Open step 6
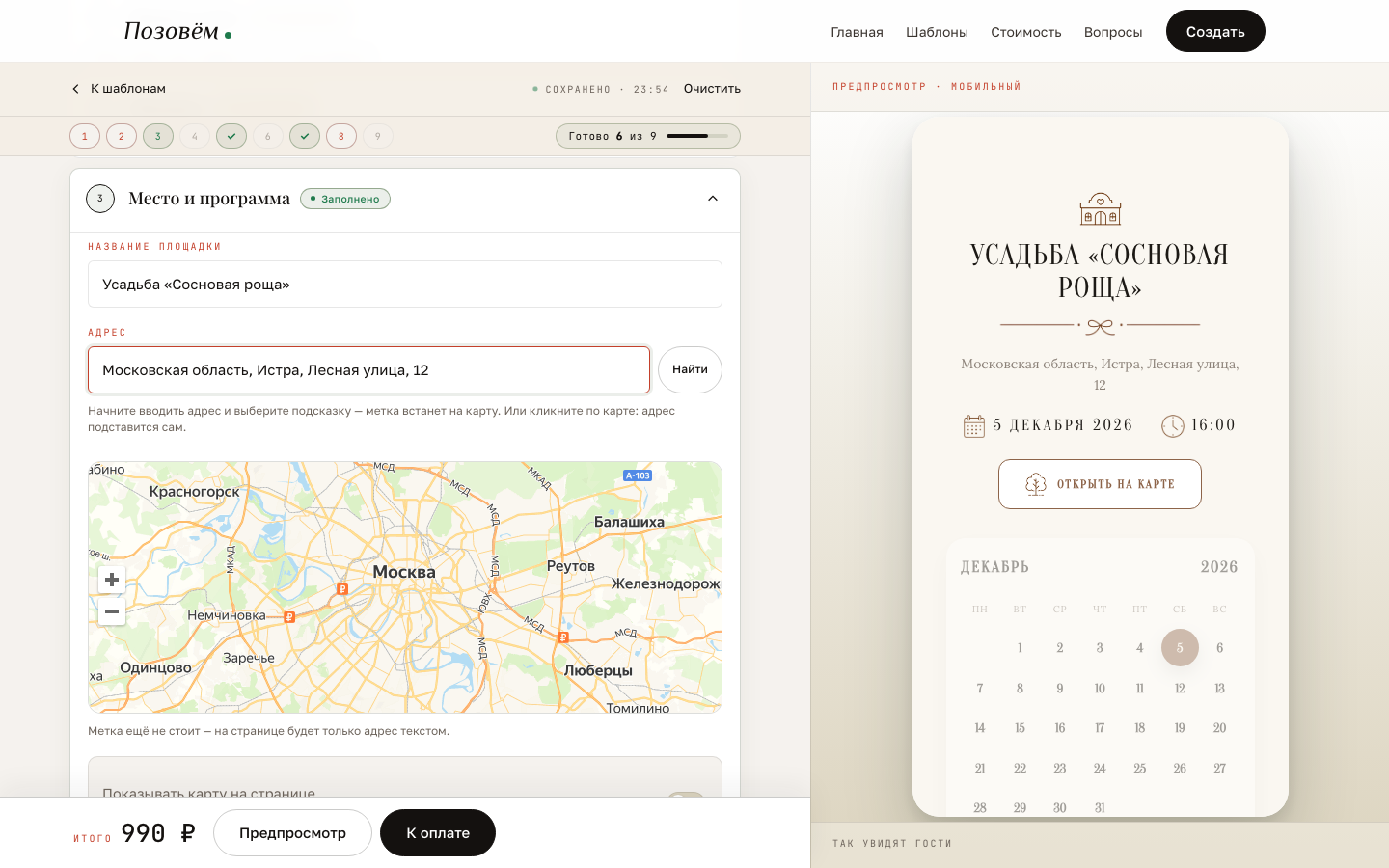Screen dimensions: 1389x868 268,136
